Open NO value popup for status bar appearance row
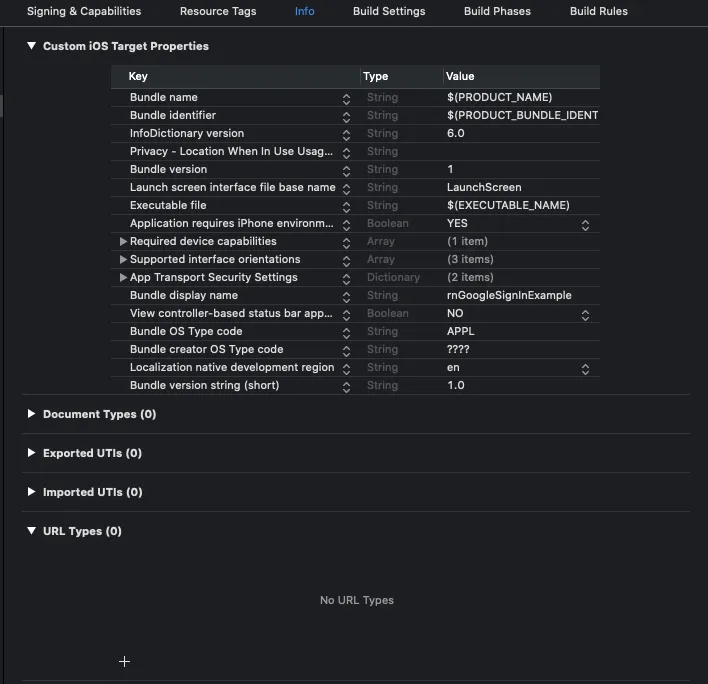The image size is (708, 684). pyautogui.click(x=585, y=315)
